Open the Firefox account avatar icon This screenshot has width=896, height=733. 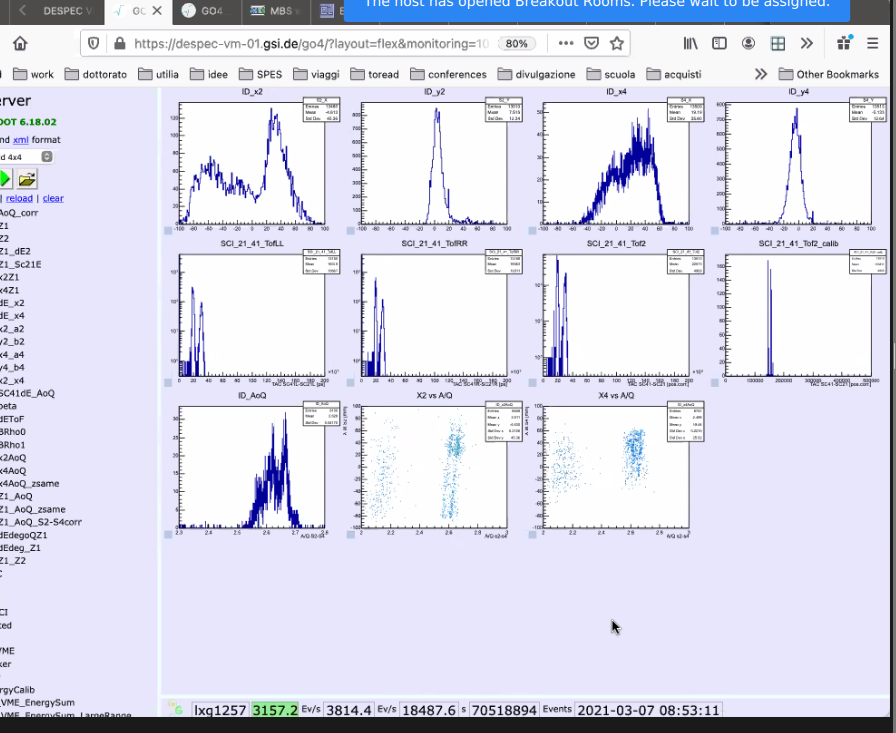click(748, 44)
